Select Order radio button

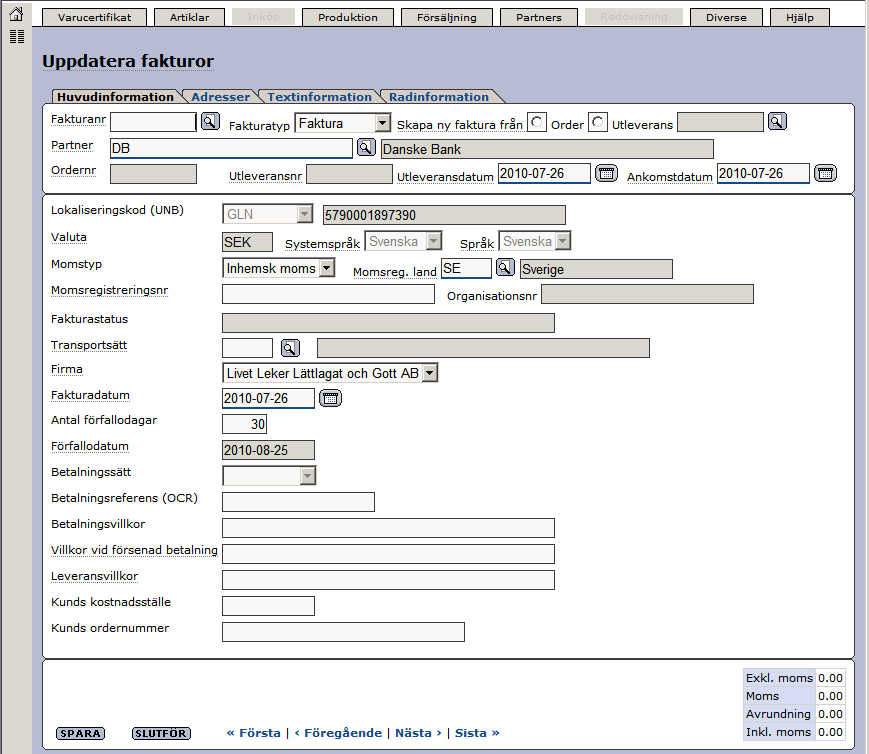536,122
